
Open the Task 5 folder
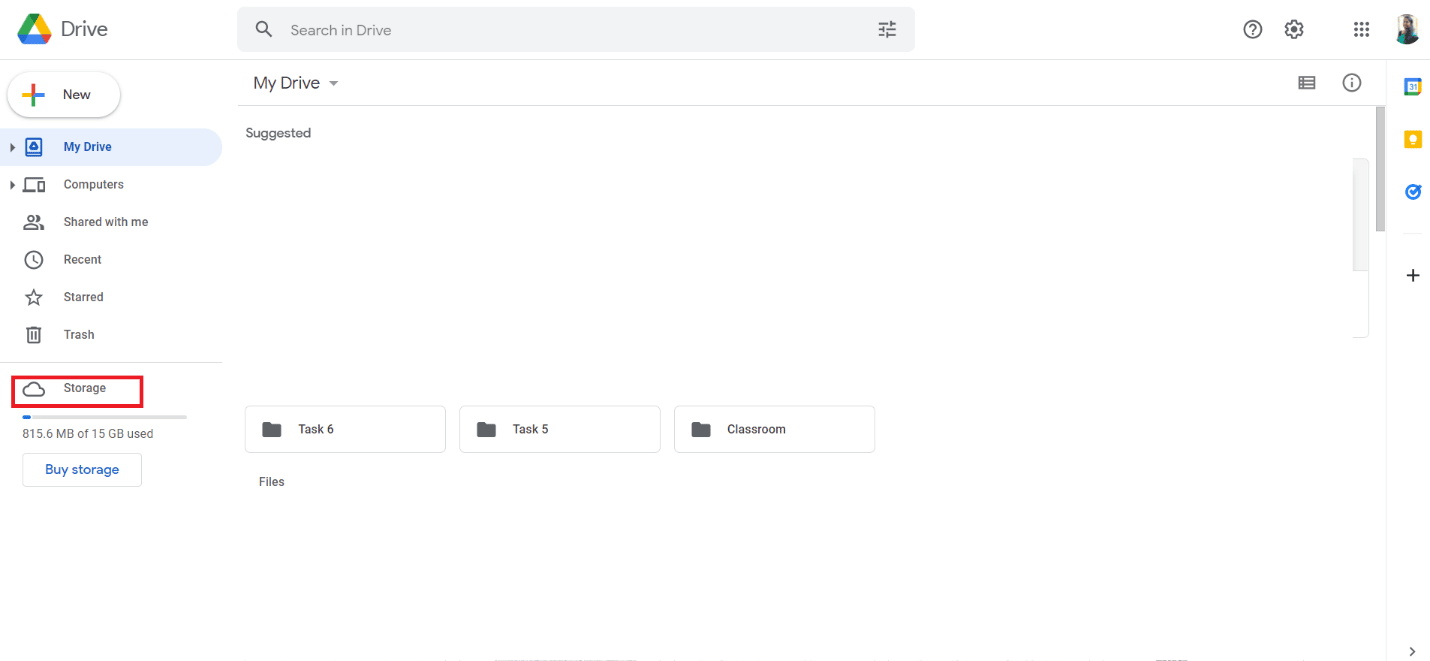coord(560,429)
